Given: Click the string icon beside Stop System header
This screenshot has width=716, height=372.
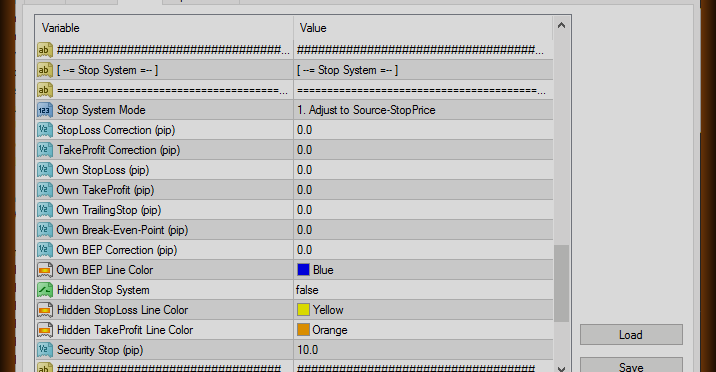Looking at the screenshot, I should click(x=45, y=70).
